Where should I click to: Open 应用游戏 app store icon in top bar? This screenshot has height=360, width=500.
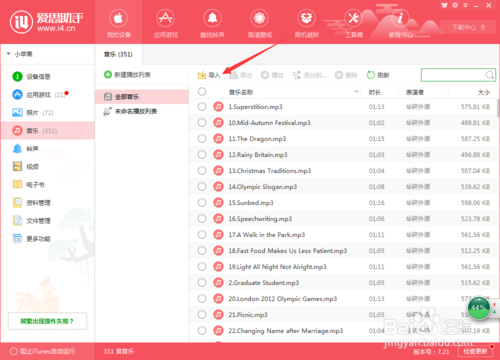coord(165,19)
